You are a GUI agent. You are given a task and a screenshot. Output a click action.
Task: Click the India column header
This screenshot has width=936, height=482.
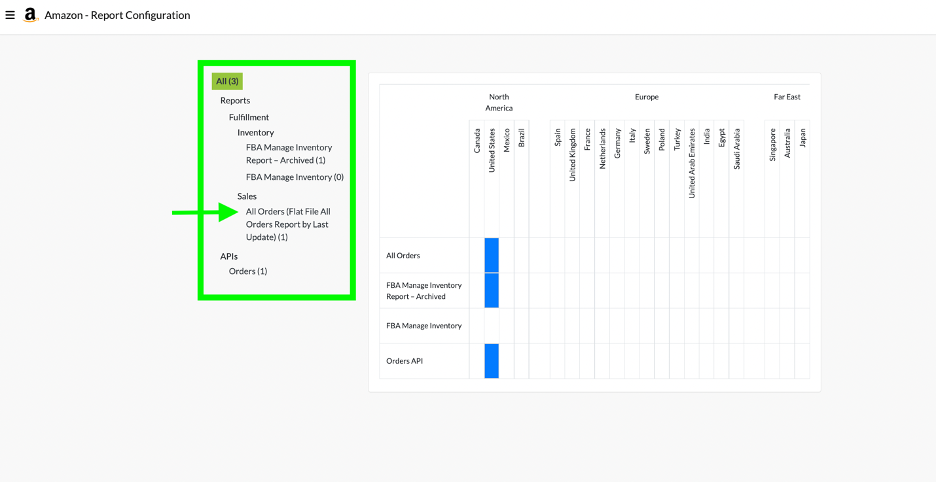coord(707,136)
